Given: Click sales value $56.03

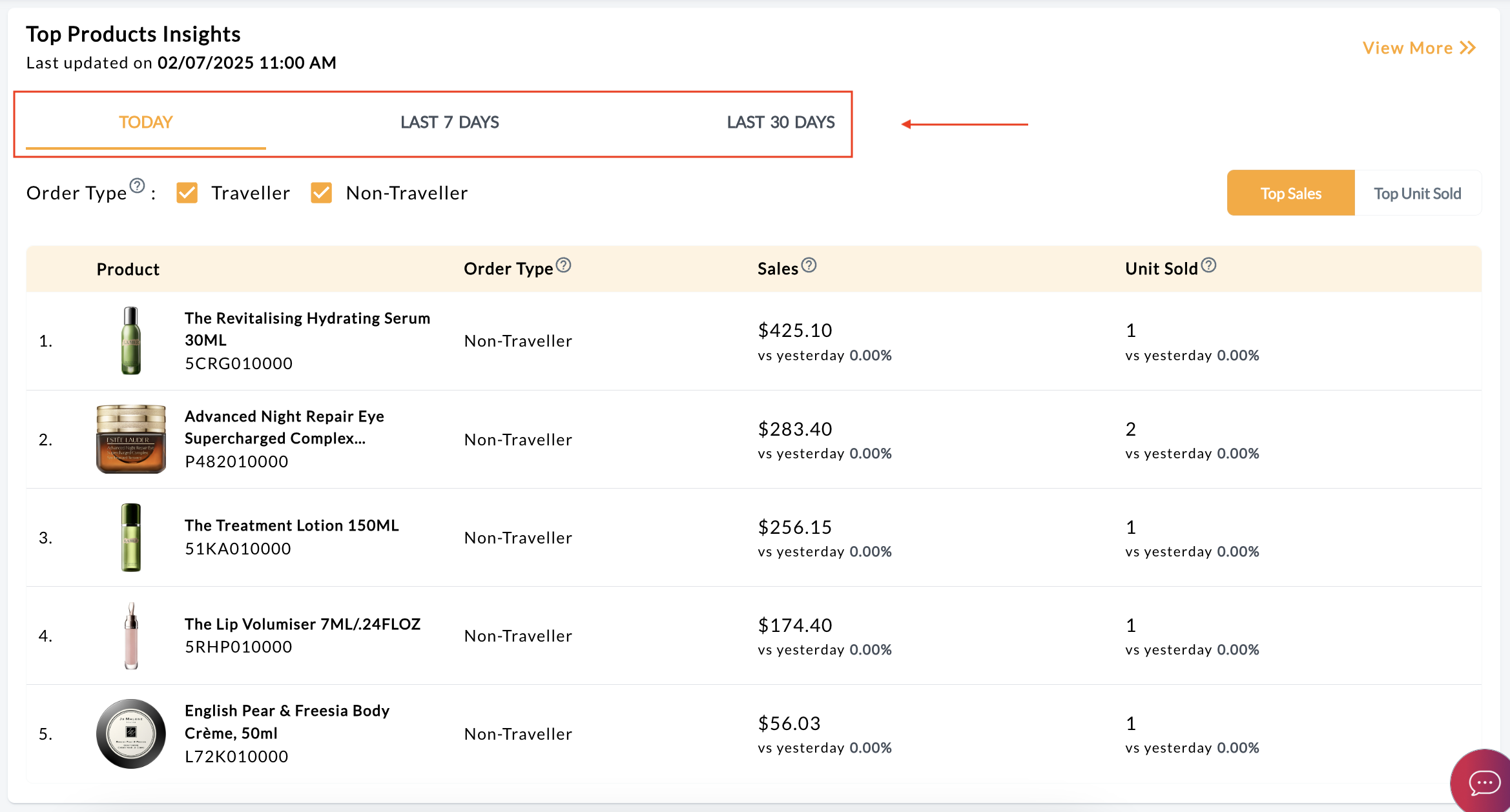Looking at the screenshot, I should point(789,724).
